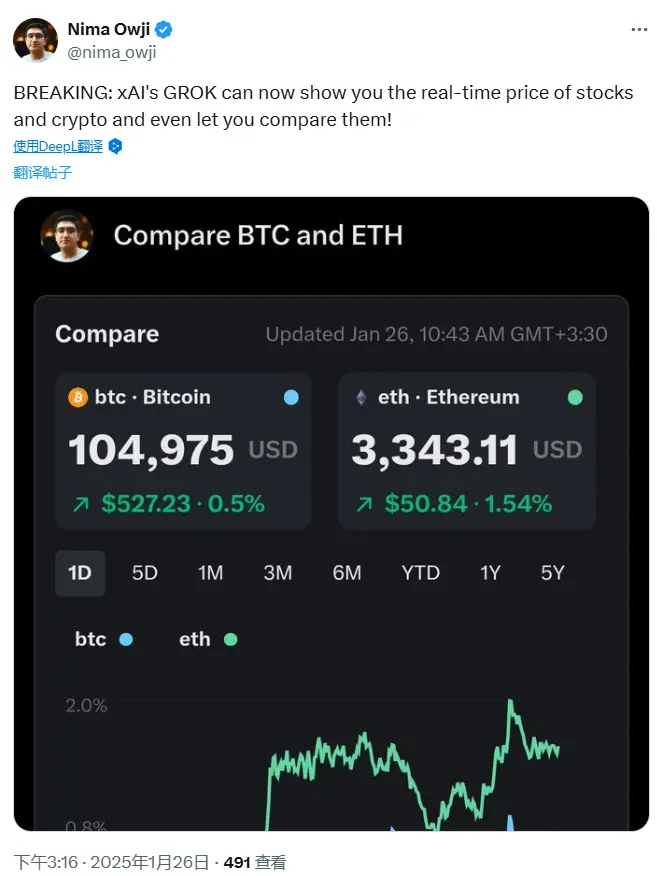Click the DeepL translate icon
Viewport: 657px width, 876px height.
coord(115,146)
